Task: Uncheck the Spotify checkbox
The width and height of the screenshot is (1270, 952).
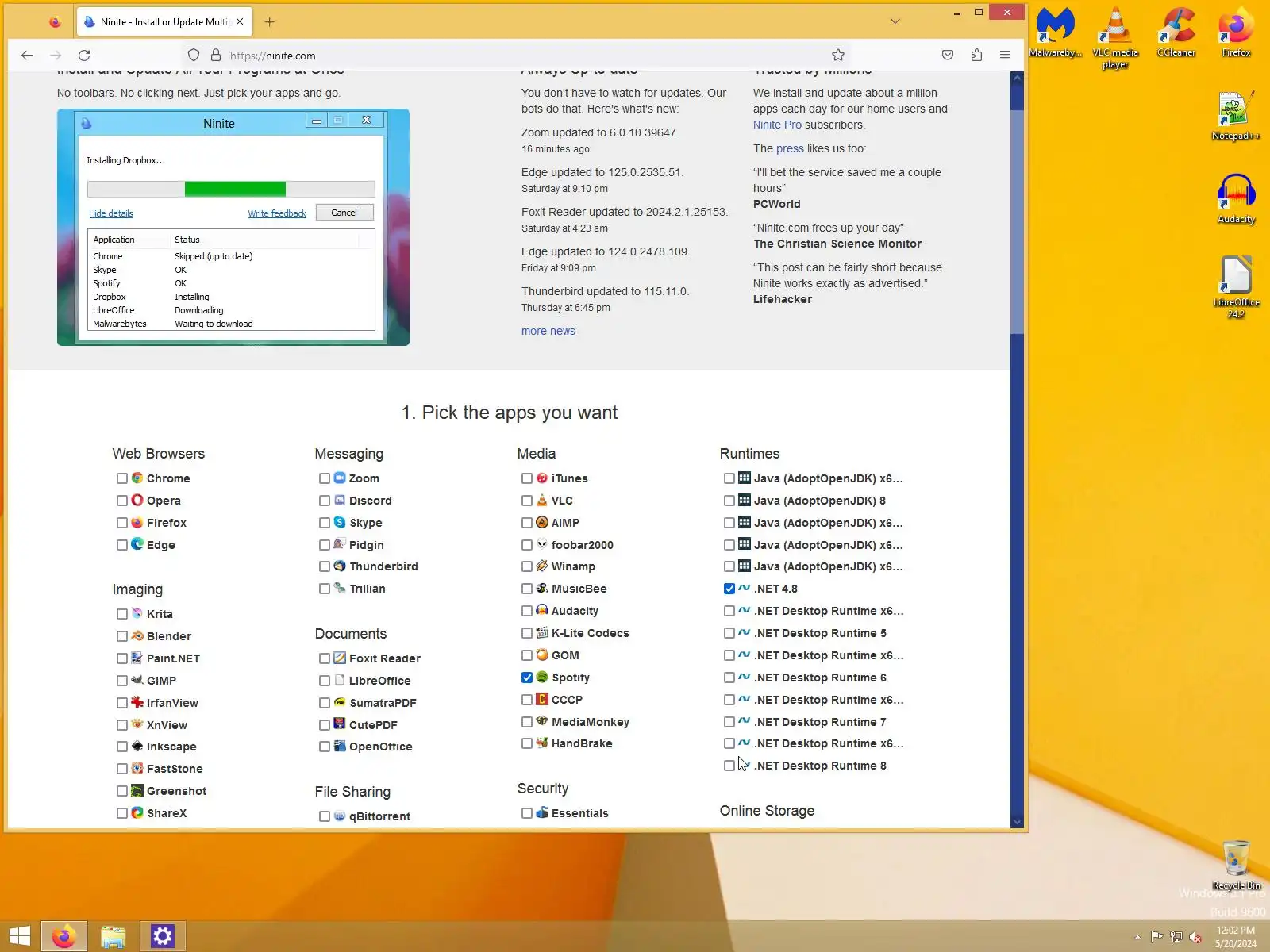Action: tap(527, 678)
